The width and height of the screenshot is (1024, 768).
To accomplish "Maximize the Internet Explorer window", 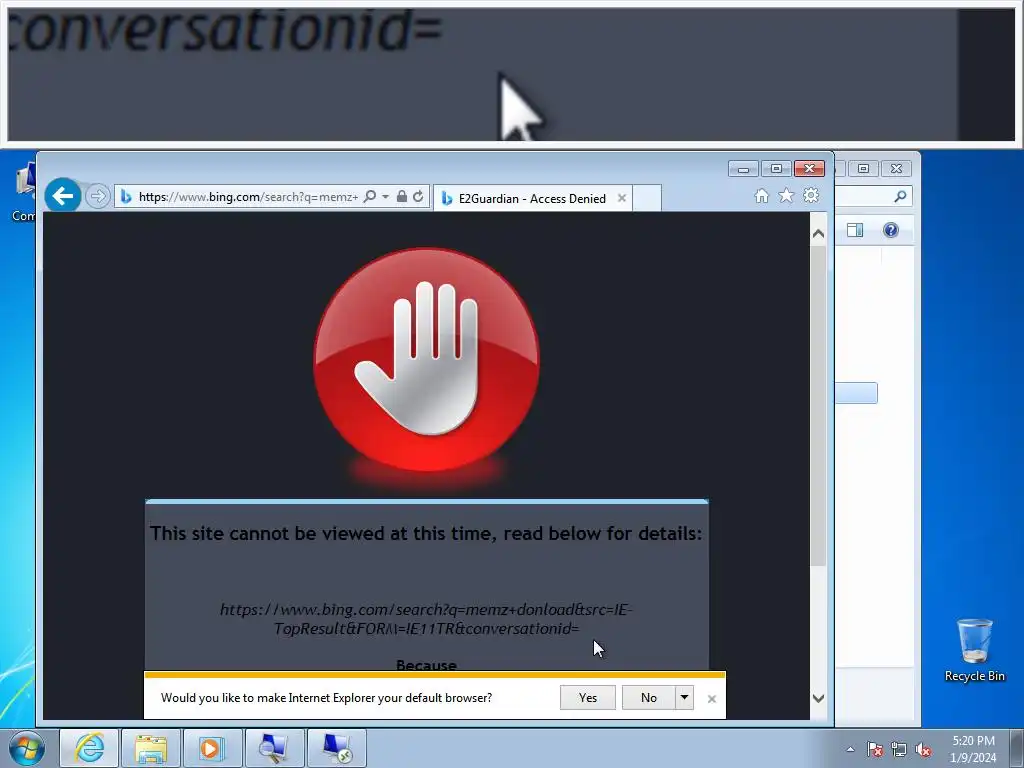I will (x=776, y=169).
